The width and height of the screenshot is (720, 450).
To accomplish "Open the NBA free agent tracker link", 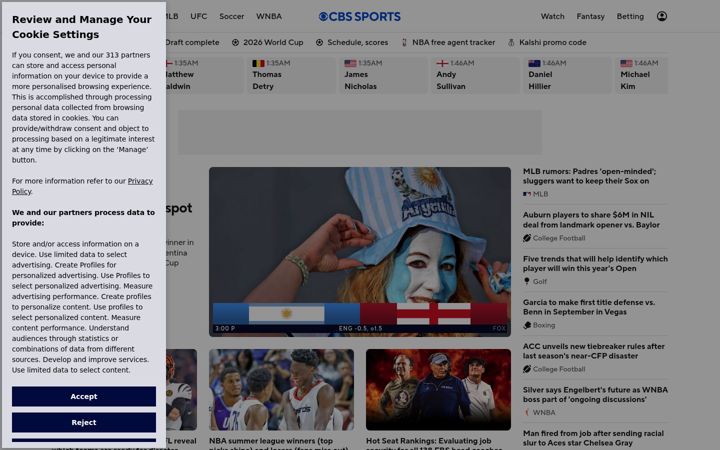I will pos(454,42).
